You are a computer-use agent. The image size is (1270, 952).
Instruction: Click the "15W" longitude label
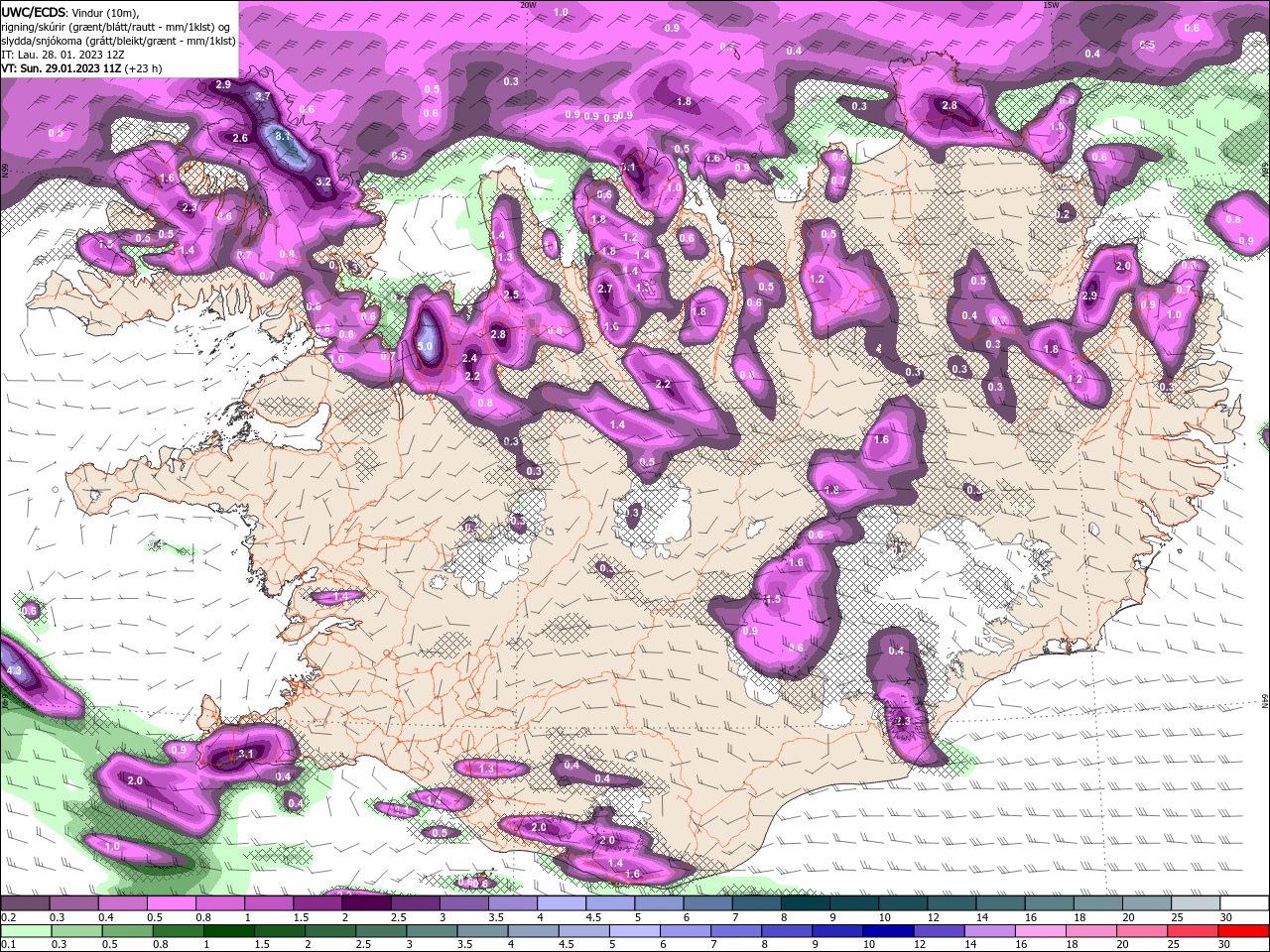[x=1051, y=4]
